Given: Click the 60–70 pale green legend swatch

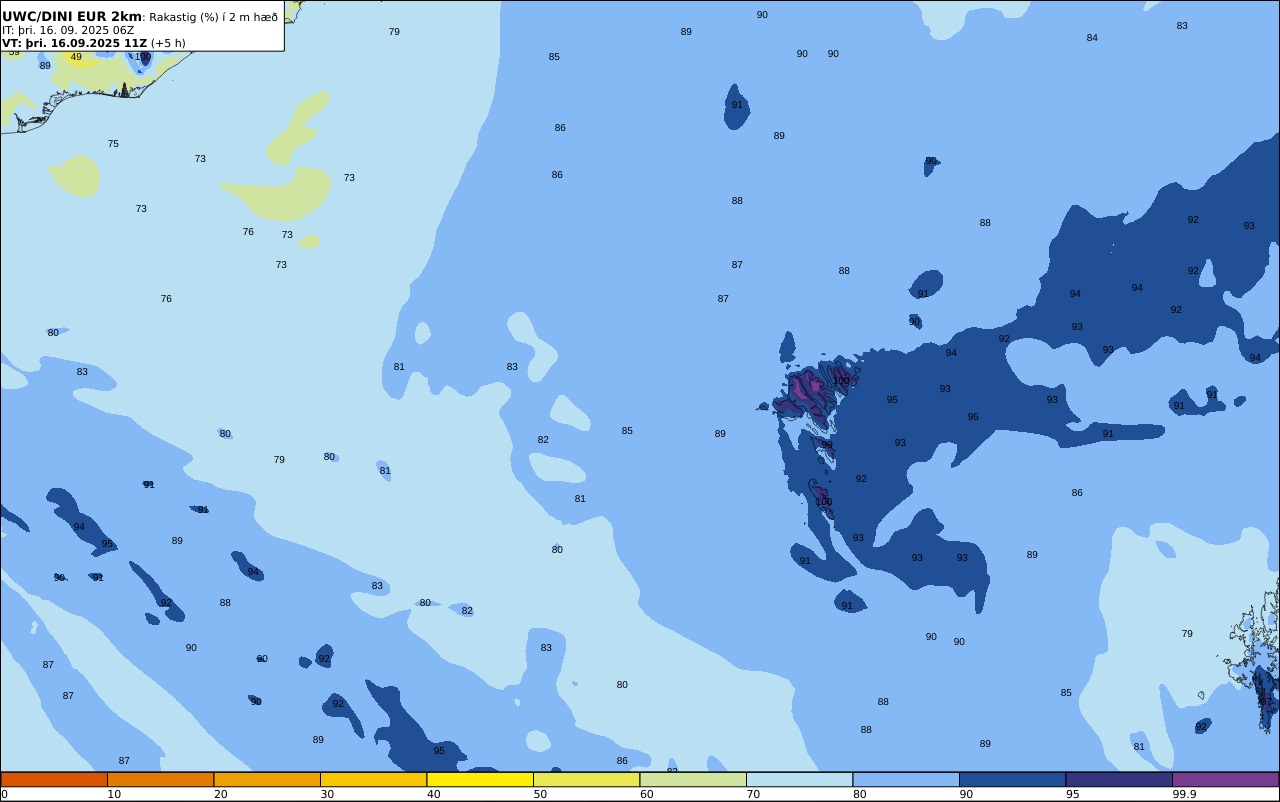Looking at the screenshot, I should pos(693,779).
